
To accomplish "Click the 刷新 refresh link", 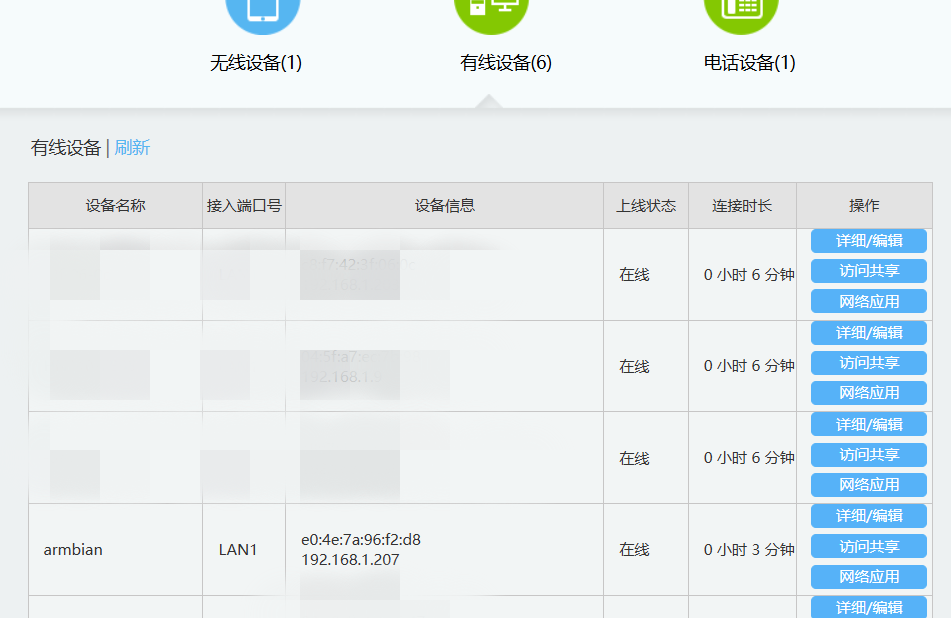I will click(132, 148).
